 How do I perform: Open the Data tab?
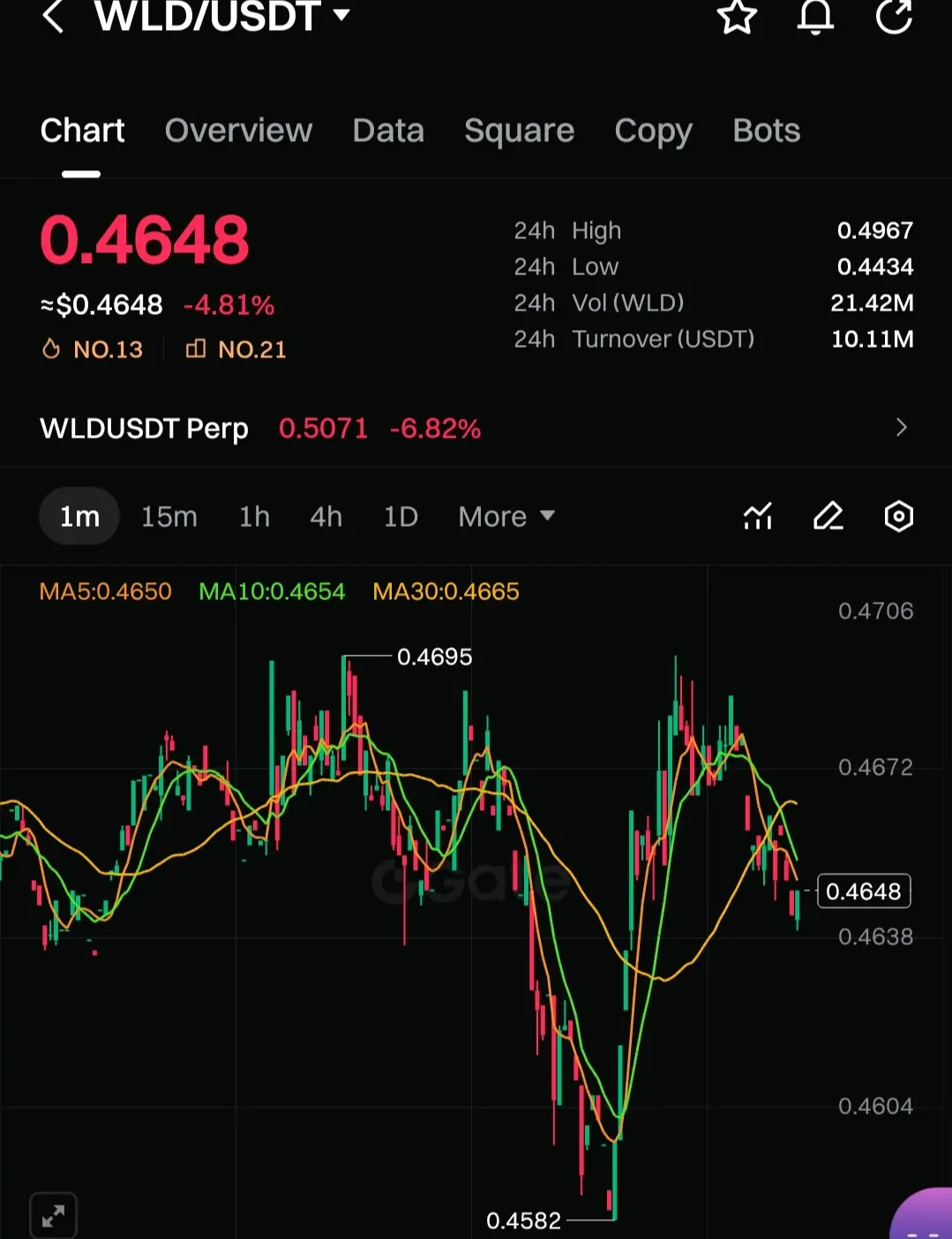[388, 131]
